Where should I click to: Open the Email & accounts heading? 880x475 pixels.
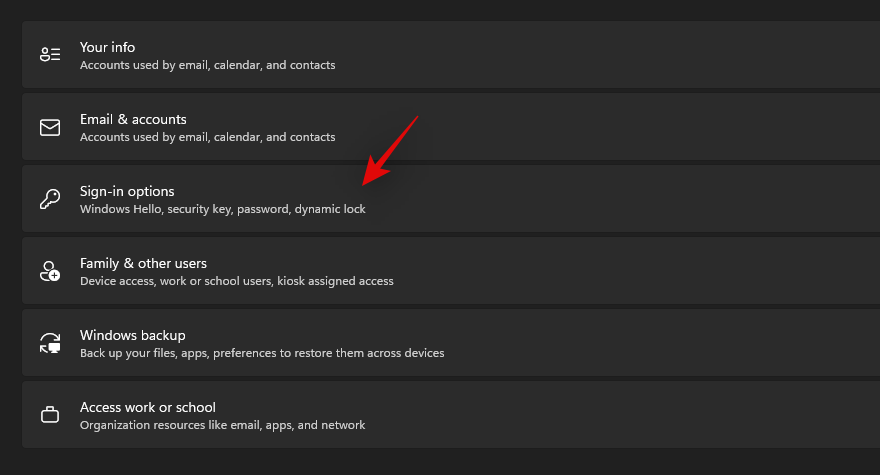coord(133,119)
